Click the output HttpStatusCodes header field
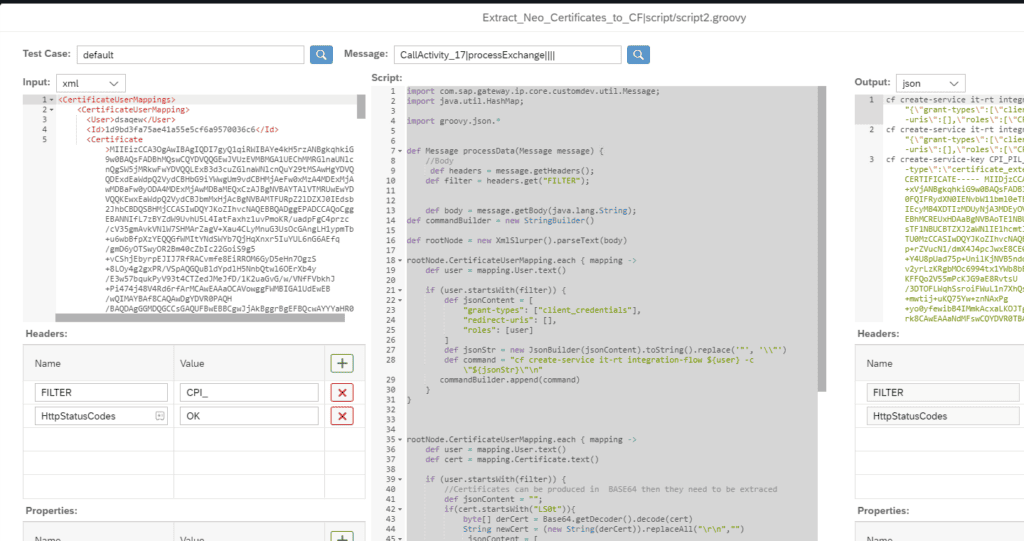Screen dimensions: 1024x541 pyautogui.click(x=943, y=416)
